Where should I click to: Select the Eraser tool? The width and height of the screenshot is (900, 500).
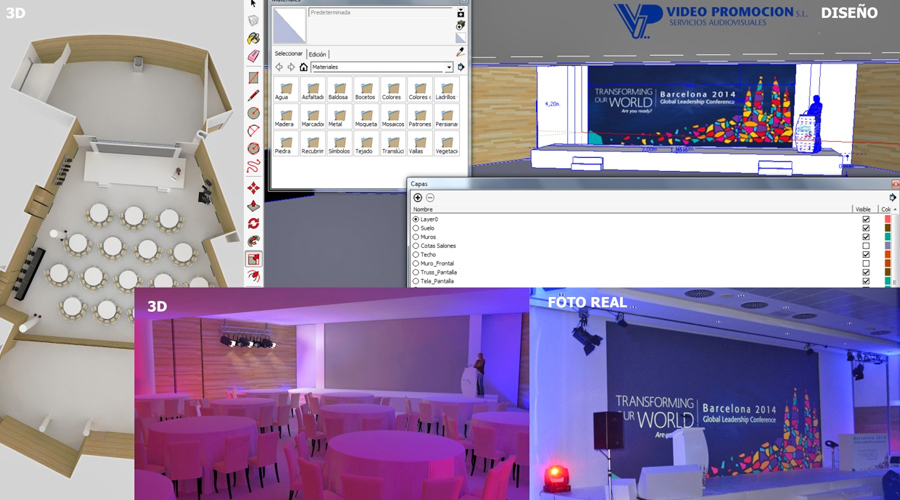[x=253, y=56]
